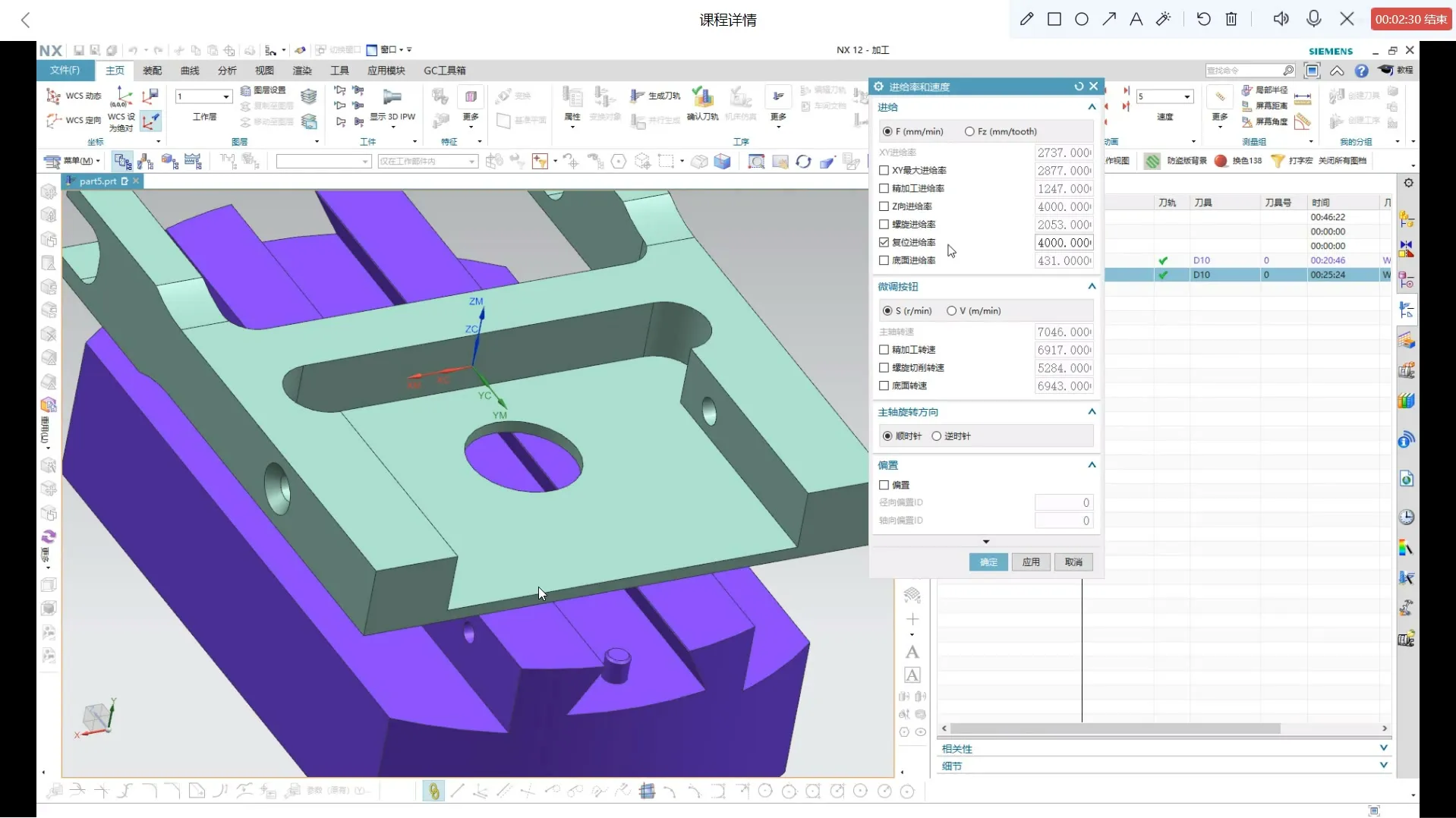Enable the Z-direction feed rate checkbox

(x=884, y=206)
